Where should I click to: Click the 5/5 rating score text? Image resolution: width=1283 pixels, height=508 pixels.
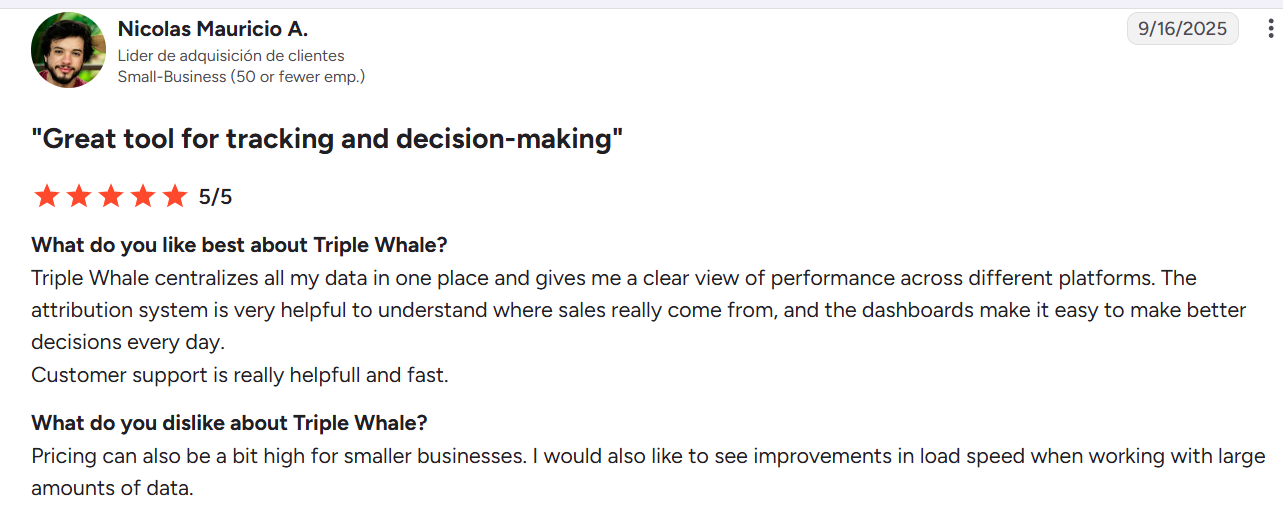click(x=215, y=197)
